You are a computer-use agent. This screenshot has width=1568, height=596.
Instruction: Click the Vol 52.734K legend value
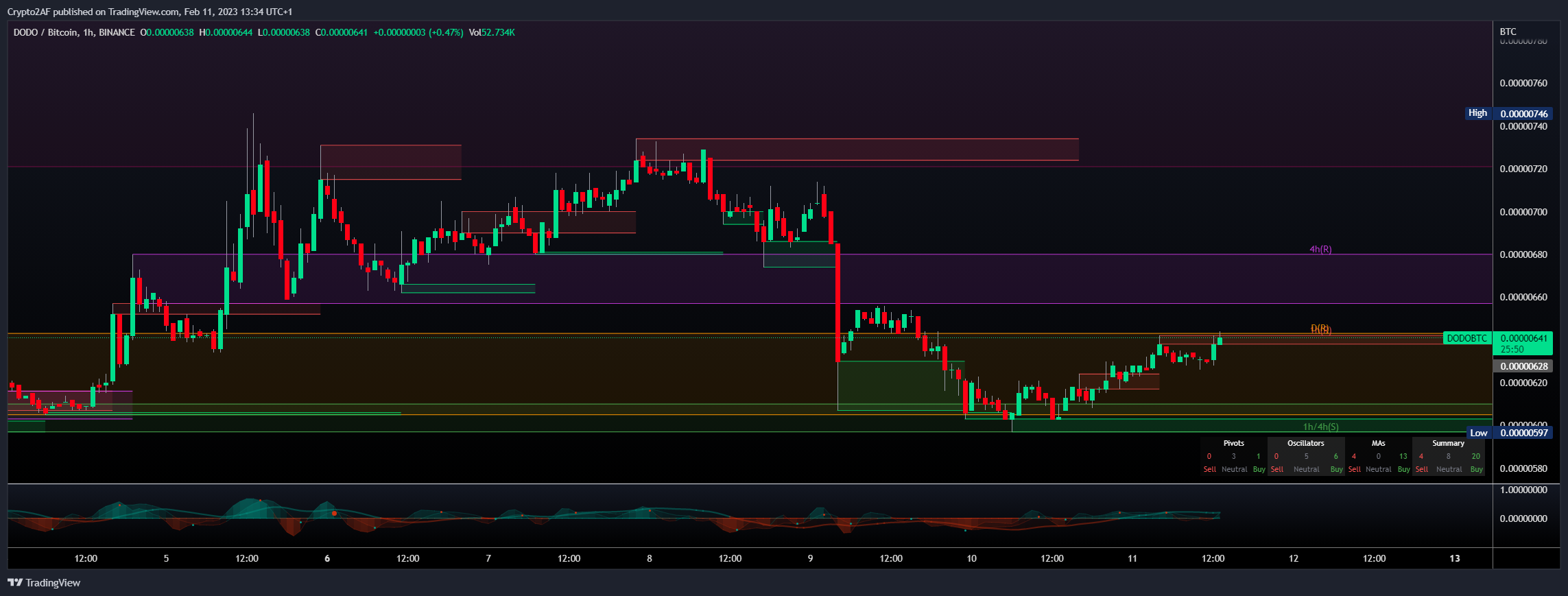[492, 32]
